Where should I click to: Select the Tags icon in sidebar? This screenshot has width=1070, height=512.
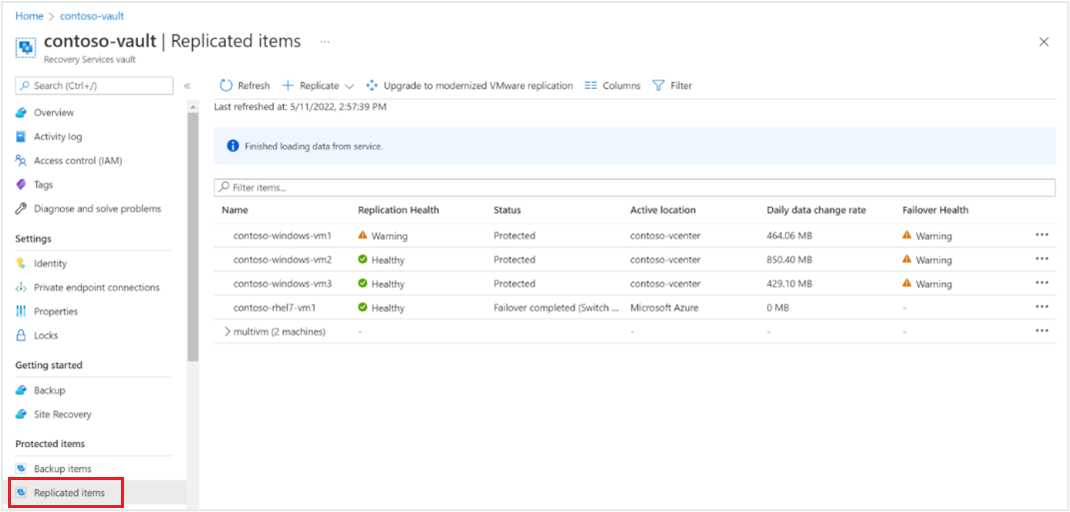pyautogui.click(x=21, y=185)
